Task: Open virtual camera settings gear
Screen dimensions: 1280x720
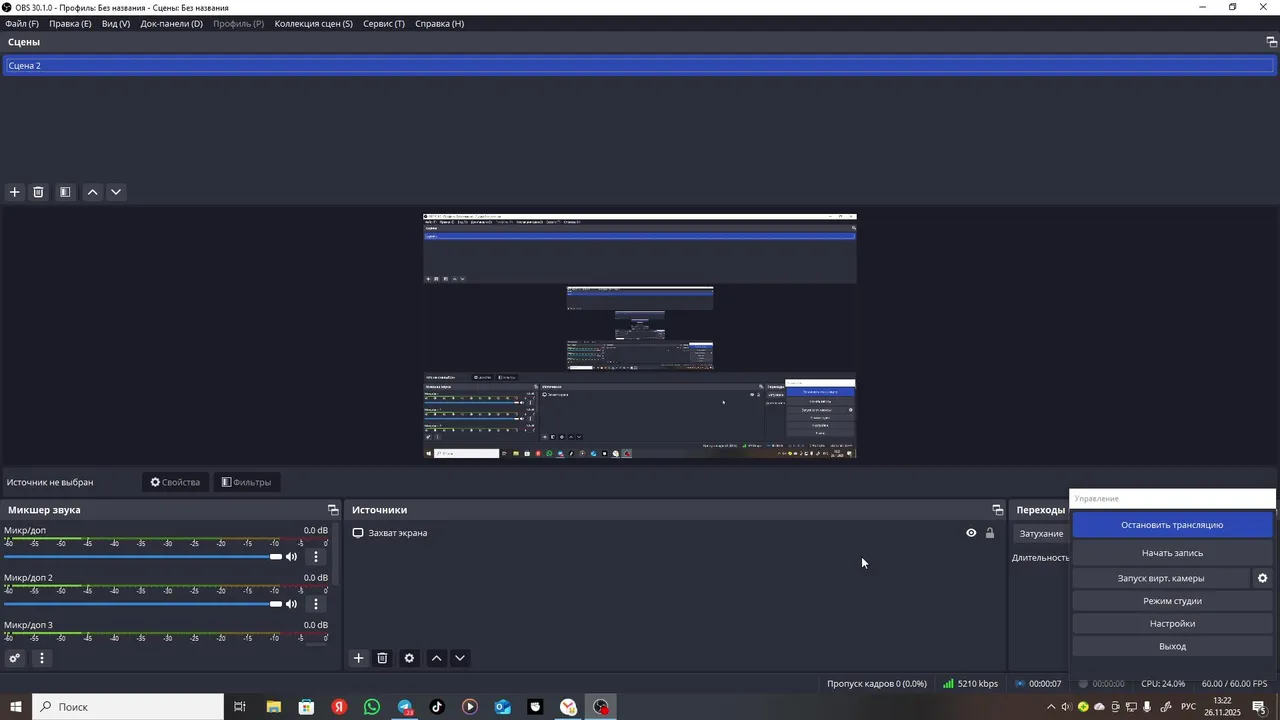Action: click(x=1262, y=578)
